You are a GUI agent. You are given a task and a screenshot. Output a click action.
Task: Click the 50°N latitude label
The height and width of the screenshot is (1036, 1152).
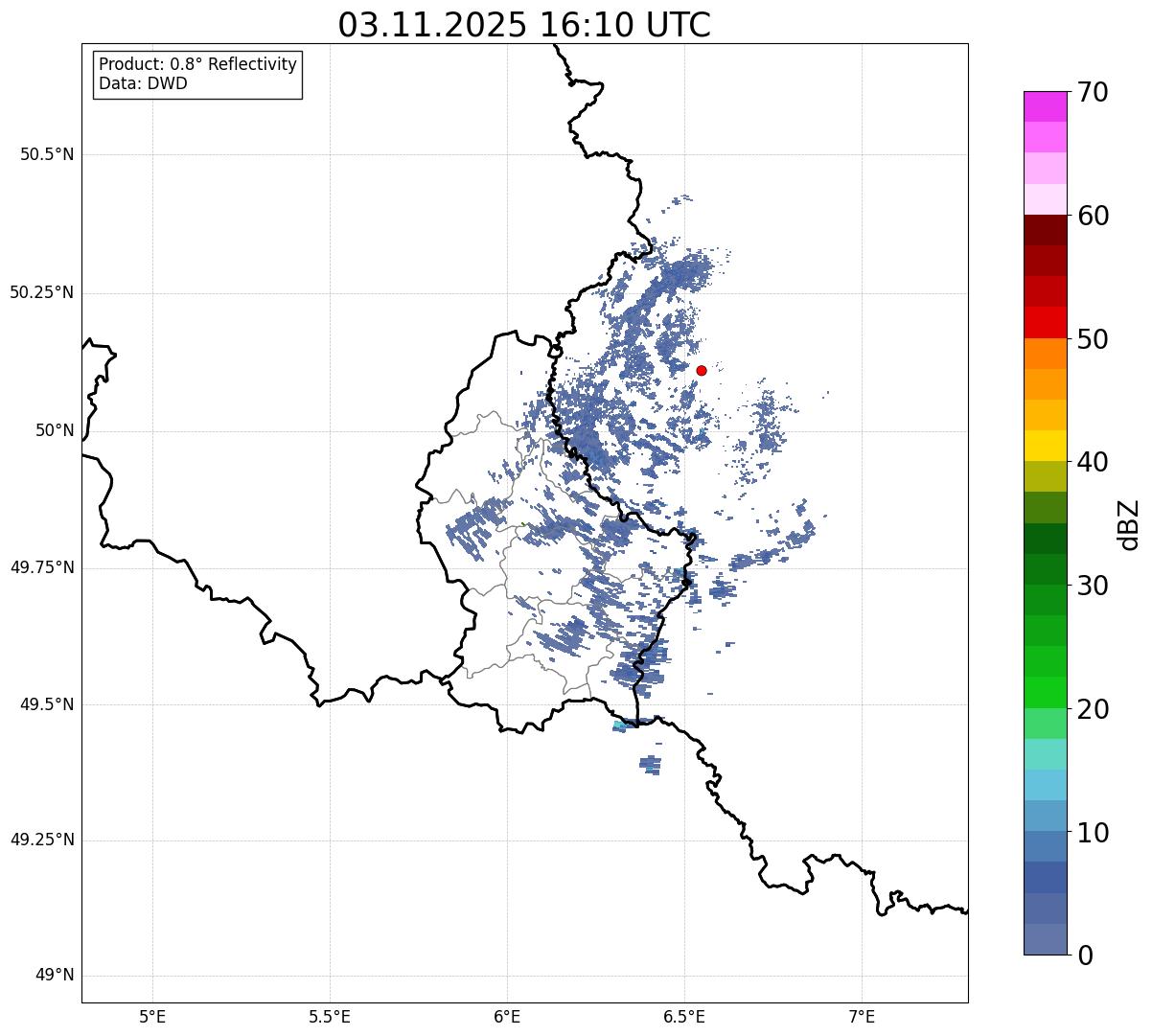(55, 430)
